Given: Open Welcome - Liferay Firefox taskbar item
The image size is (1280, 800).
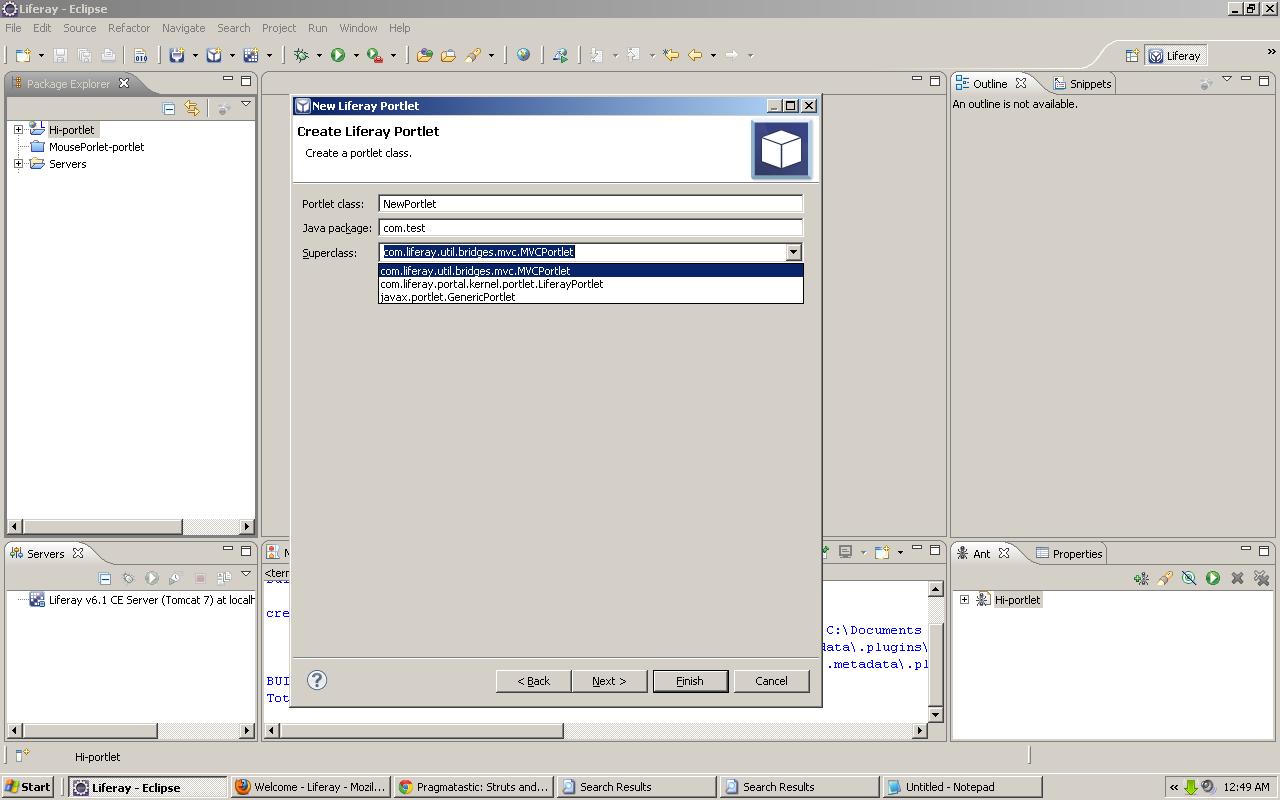Looking at the screenshot, I should click(310, 787).
